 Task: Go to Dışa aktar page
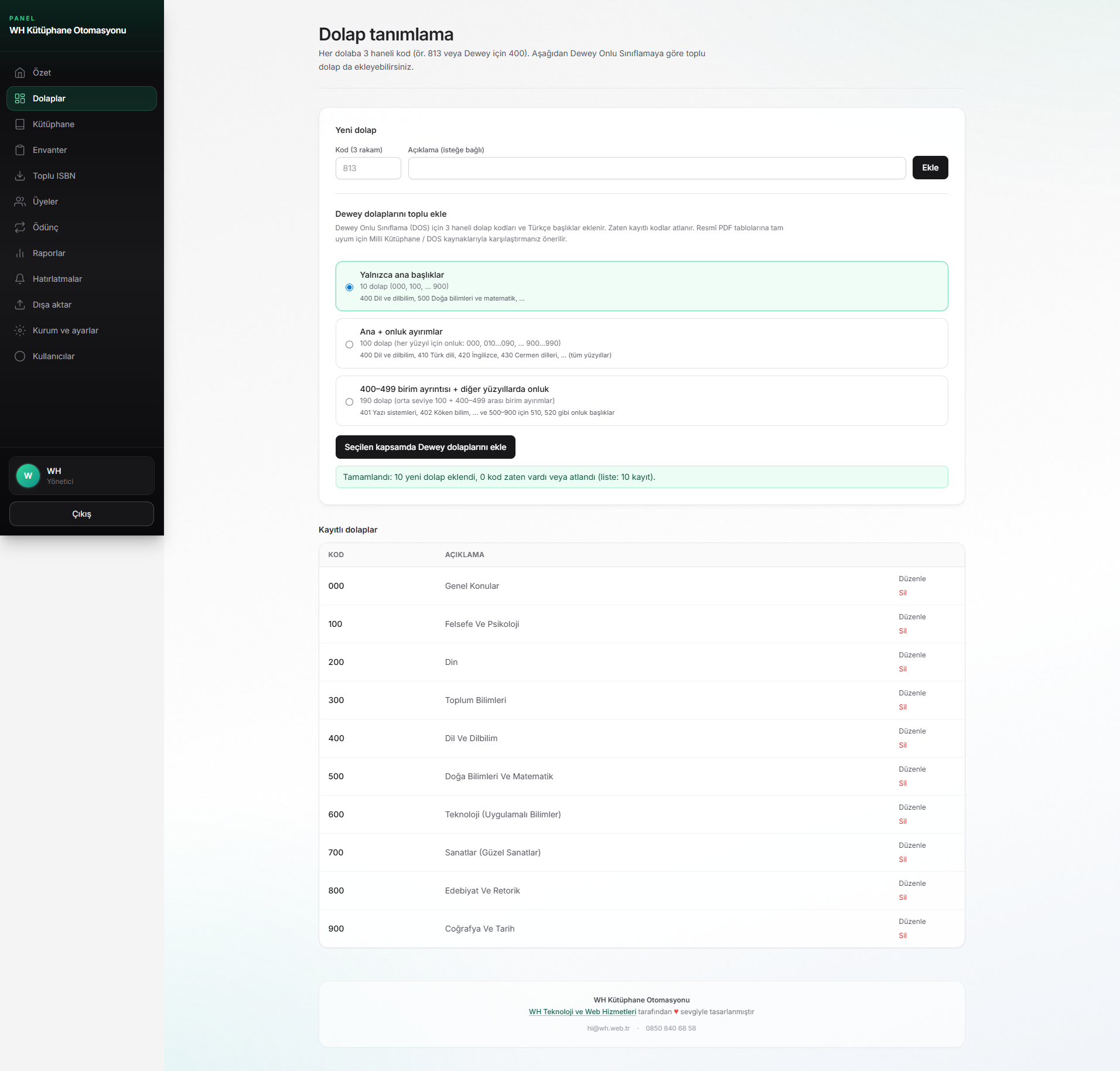[81, 305]
